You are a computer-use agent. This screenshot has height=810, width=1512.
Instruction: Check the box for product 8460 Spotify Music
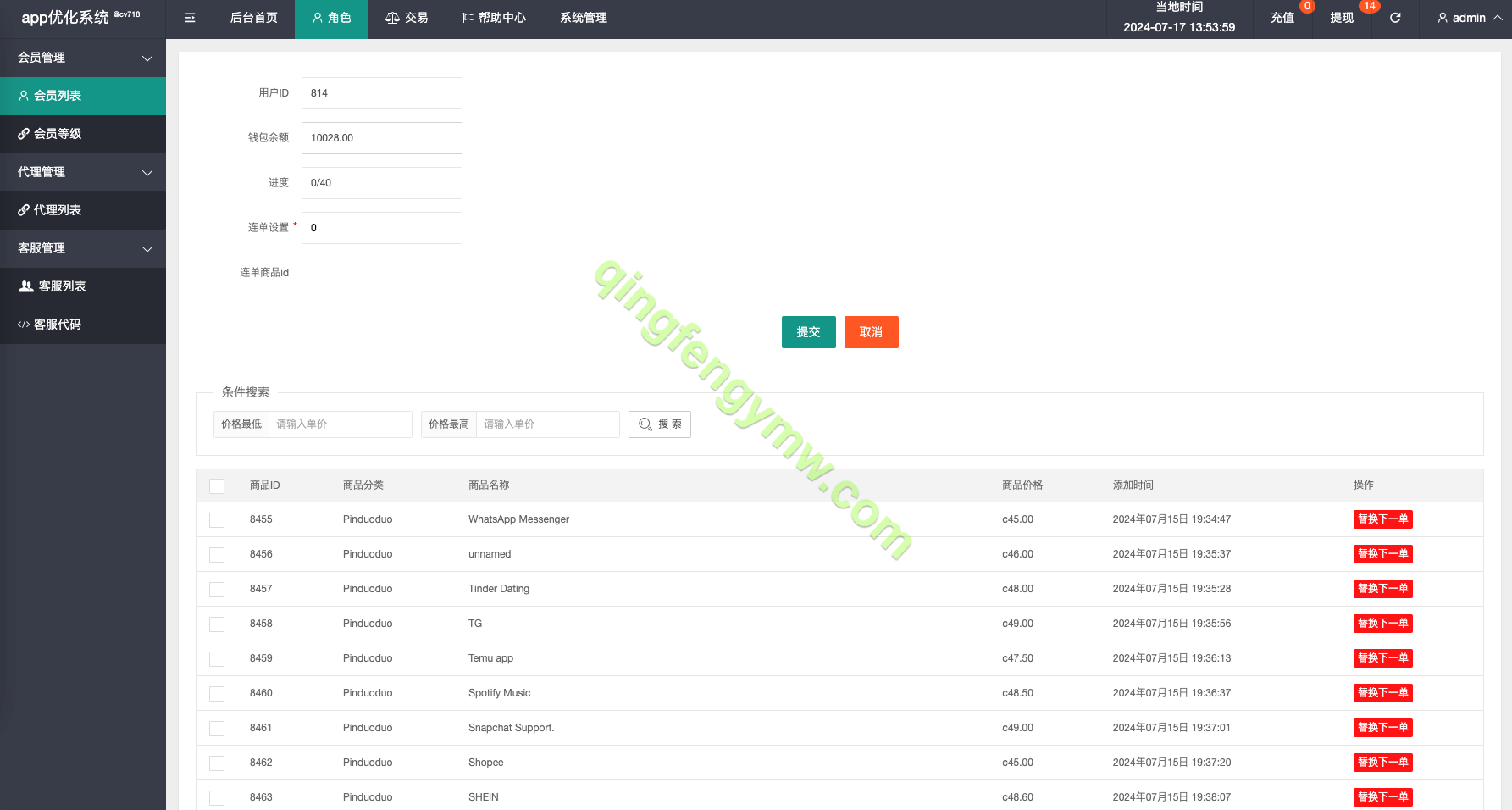click(217, 694)
